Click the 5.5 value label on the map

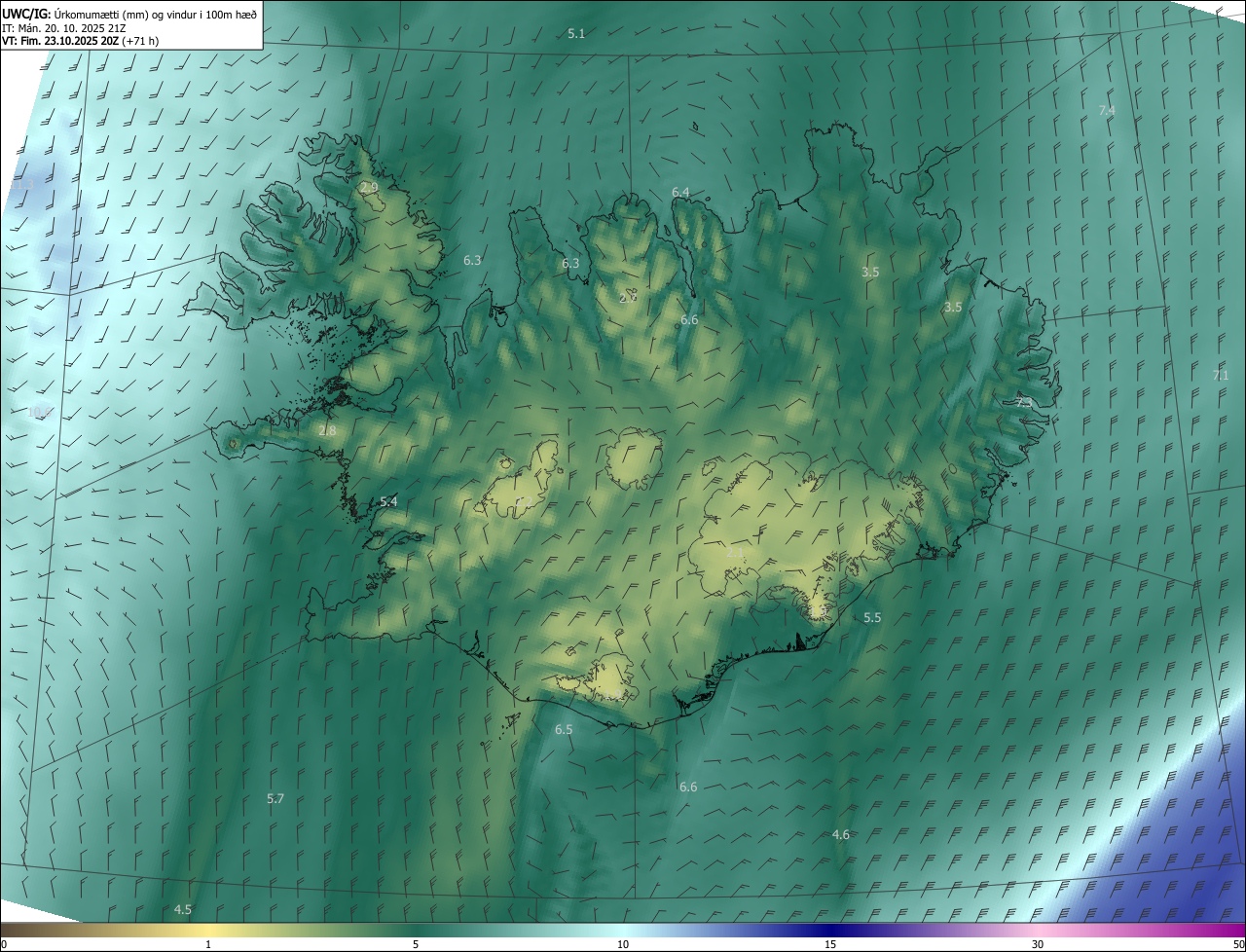click(x=872, y=618)
